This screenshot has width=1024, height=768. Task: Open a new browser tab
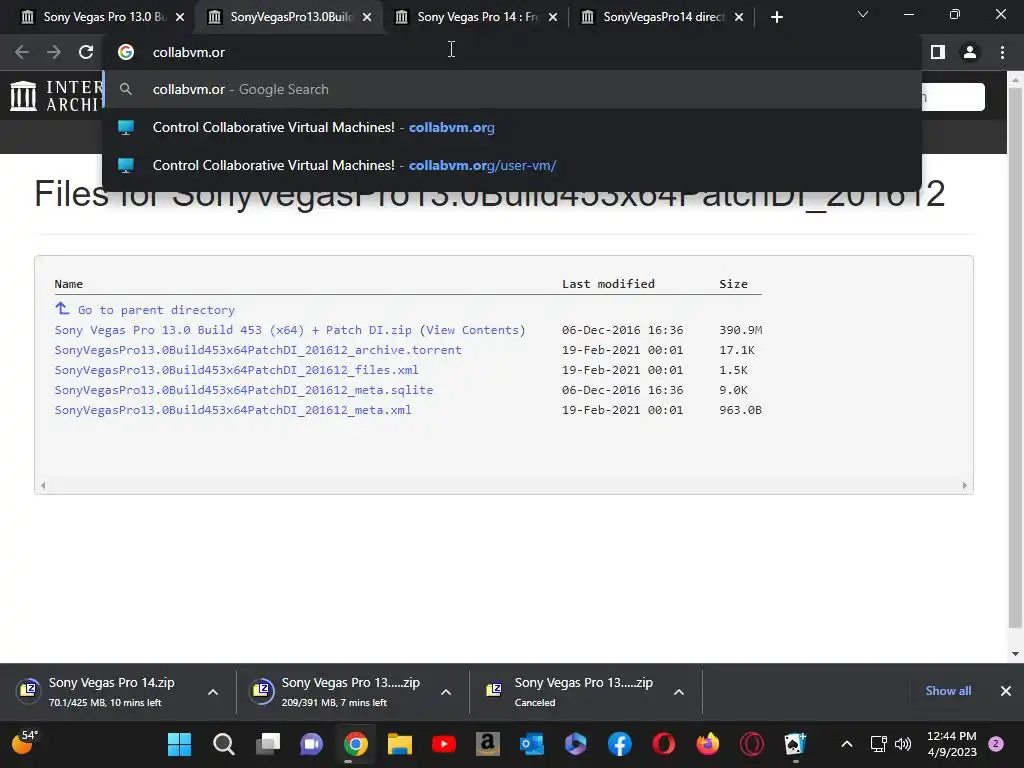pyautogui.click(x=776, y=18)
